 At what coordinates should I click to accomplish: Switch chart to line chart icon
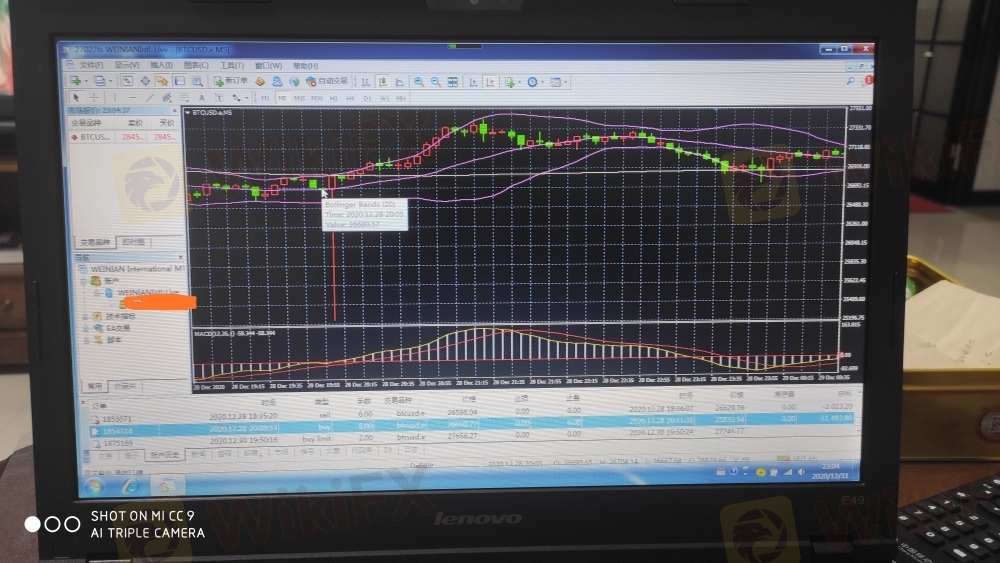point(400,82)
